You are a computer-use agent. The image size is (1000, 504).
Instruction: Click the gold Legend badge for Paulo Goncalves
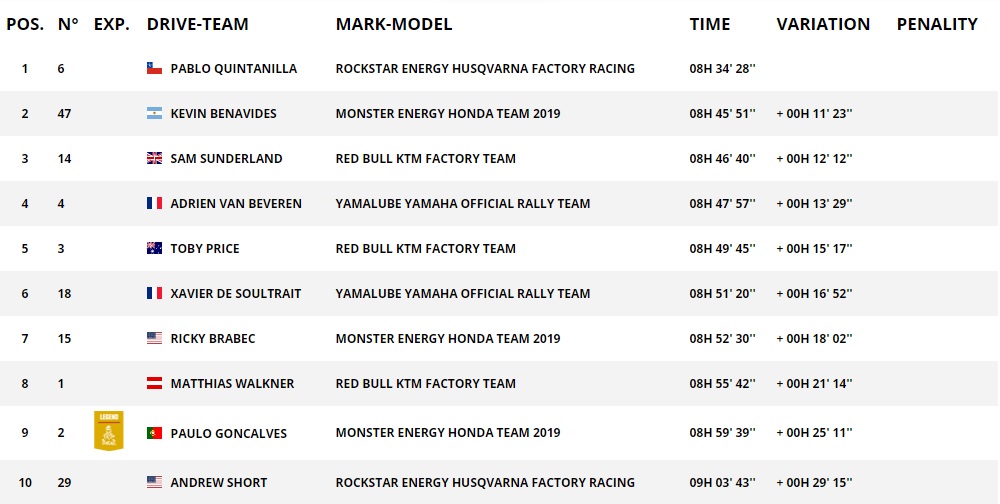pos(108,431)
